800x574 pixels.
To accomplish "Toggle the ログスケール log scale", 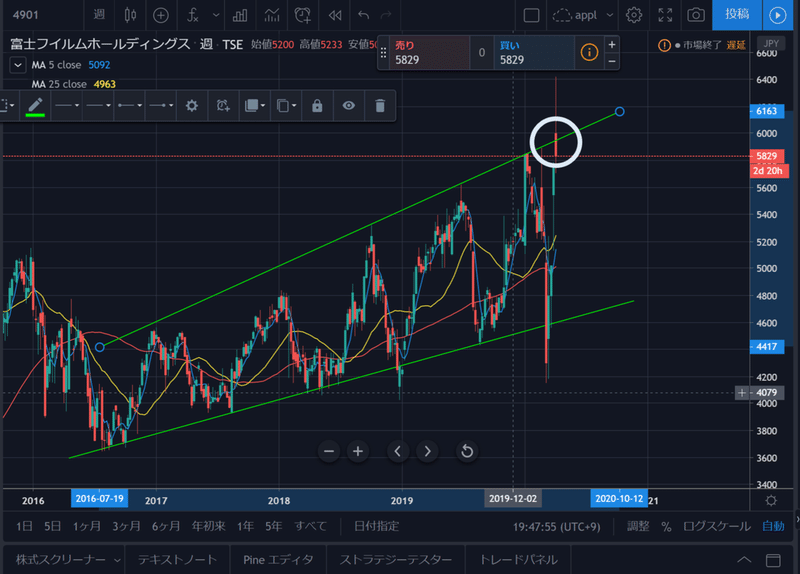I will pyautogui.click(x=717, y=526).
